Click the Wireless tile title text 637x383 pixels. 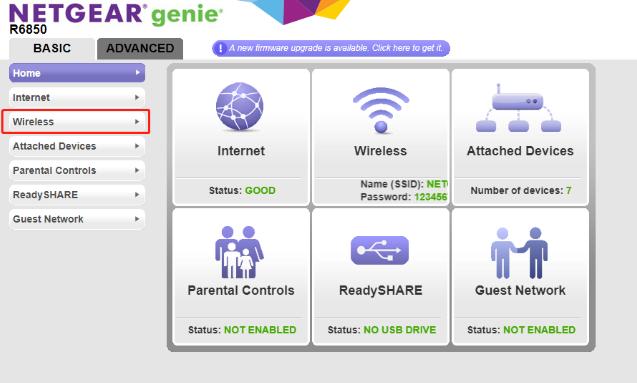pyautogui.click(x=380, y=151)
